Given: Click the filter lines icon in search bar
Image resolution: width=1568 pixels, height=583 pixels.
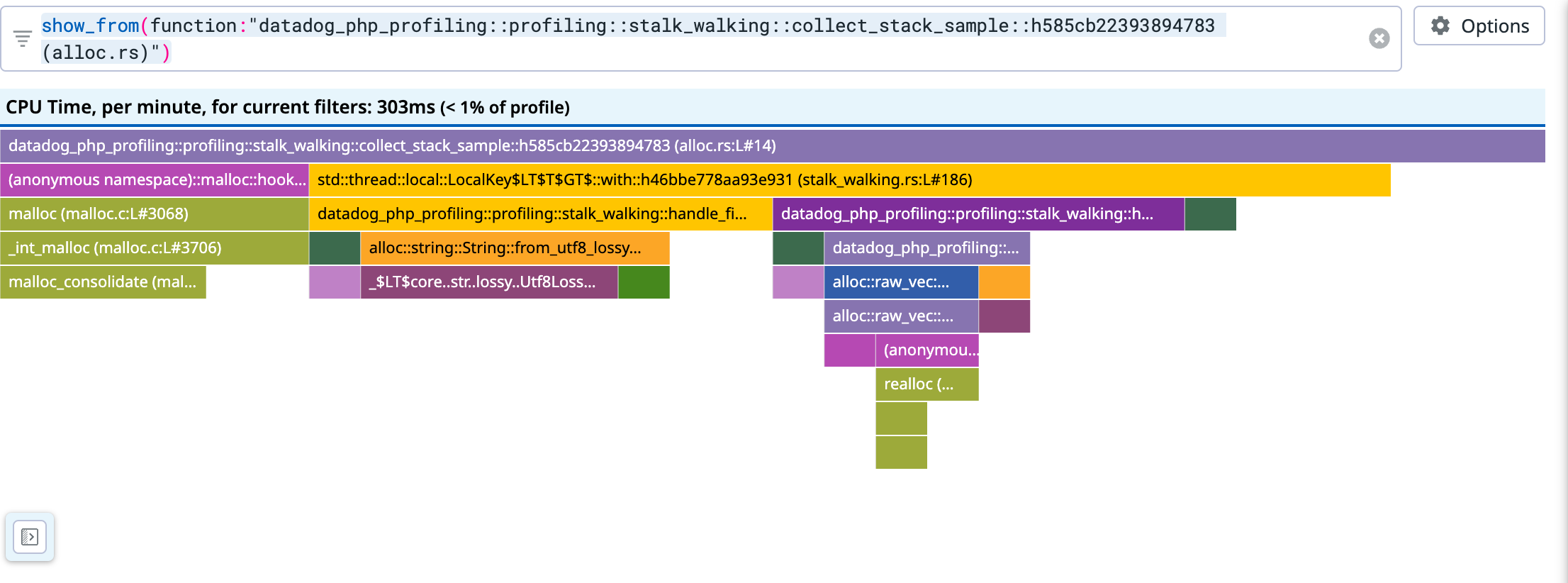Looking at the screenshot, I should (x=23, y=38).
